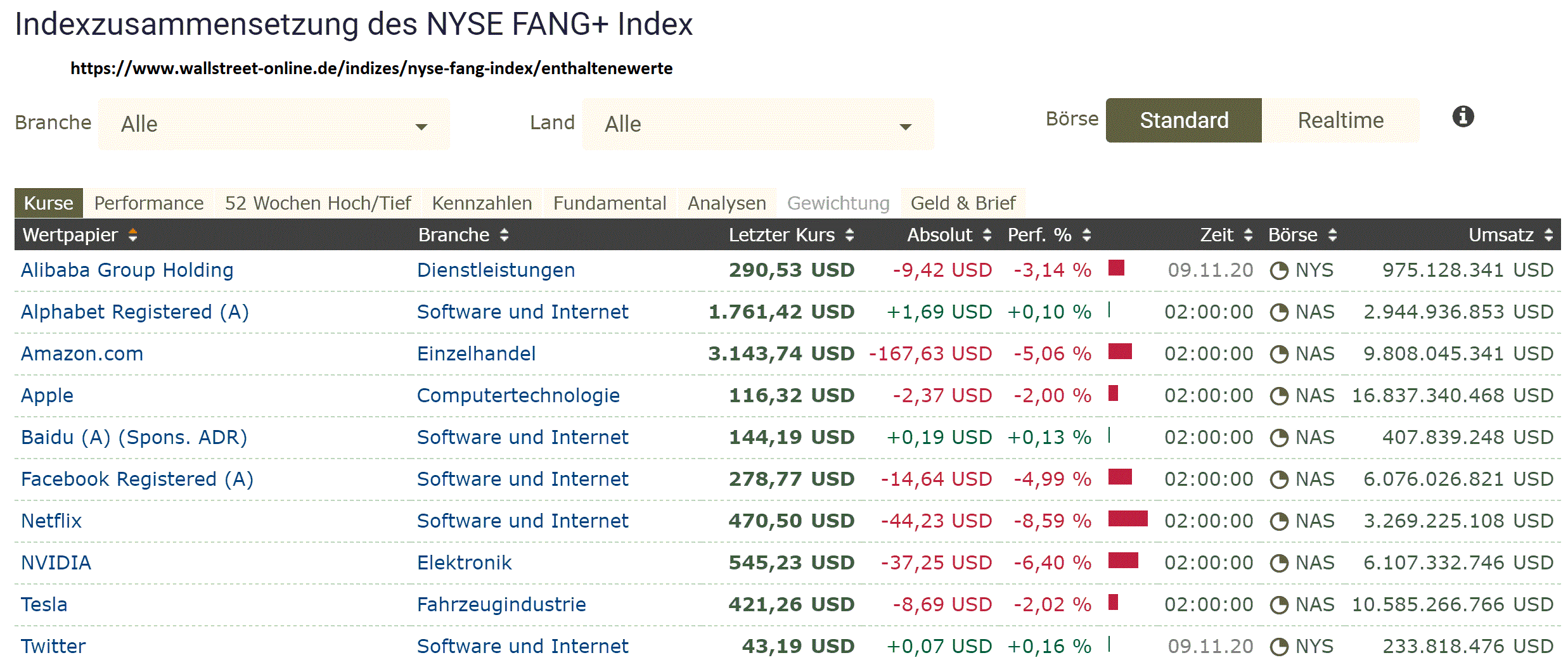The image size is (1568, 660).
Task: Open the Performance tab
Action: [149, 203]
